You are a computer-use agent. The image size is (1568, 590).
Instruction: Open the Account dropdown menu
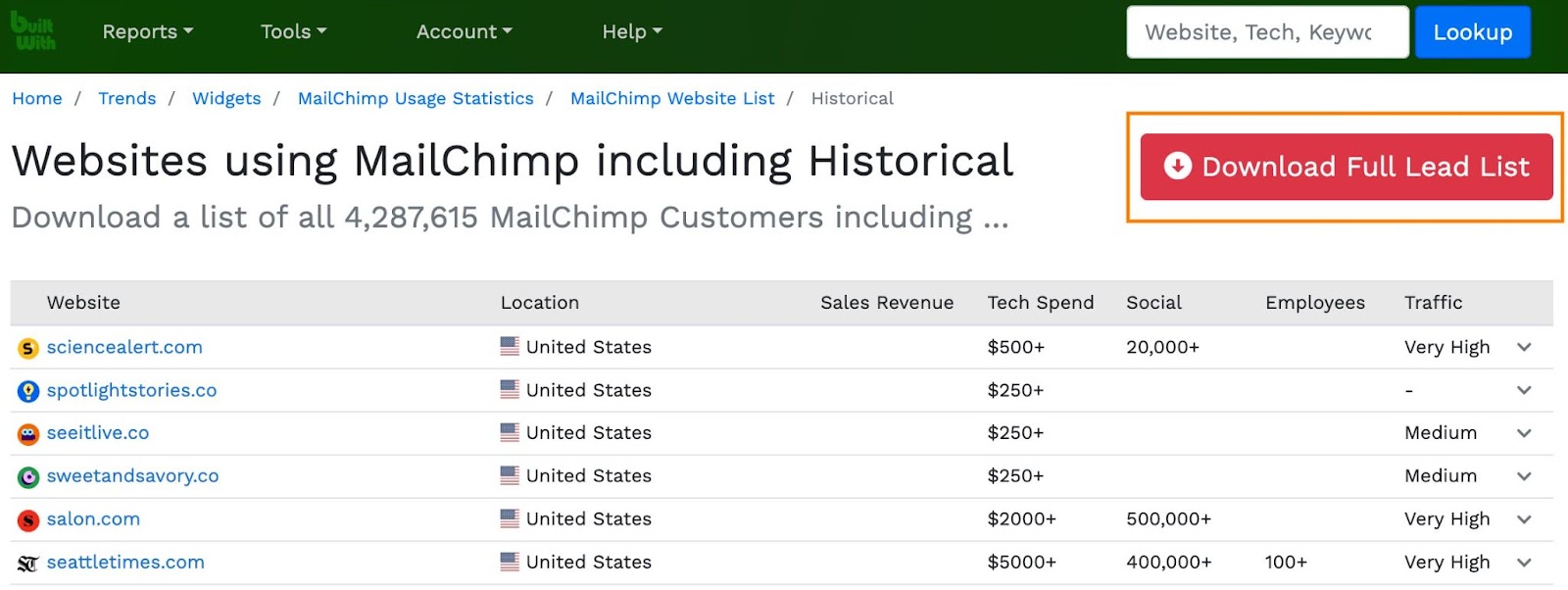(465, 31)
